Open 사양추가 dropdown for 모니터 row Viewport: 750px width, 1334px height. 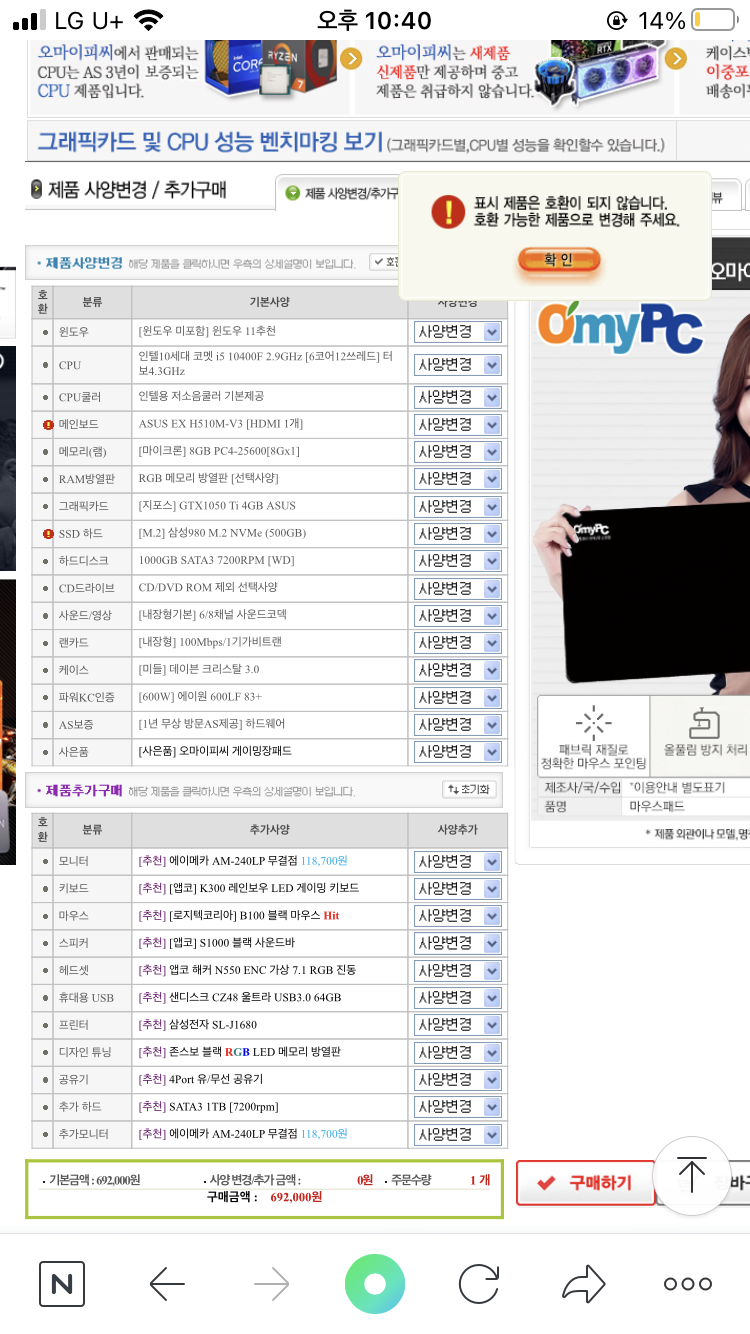pos(458,861)
